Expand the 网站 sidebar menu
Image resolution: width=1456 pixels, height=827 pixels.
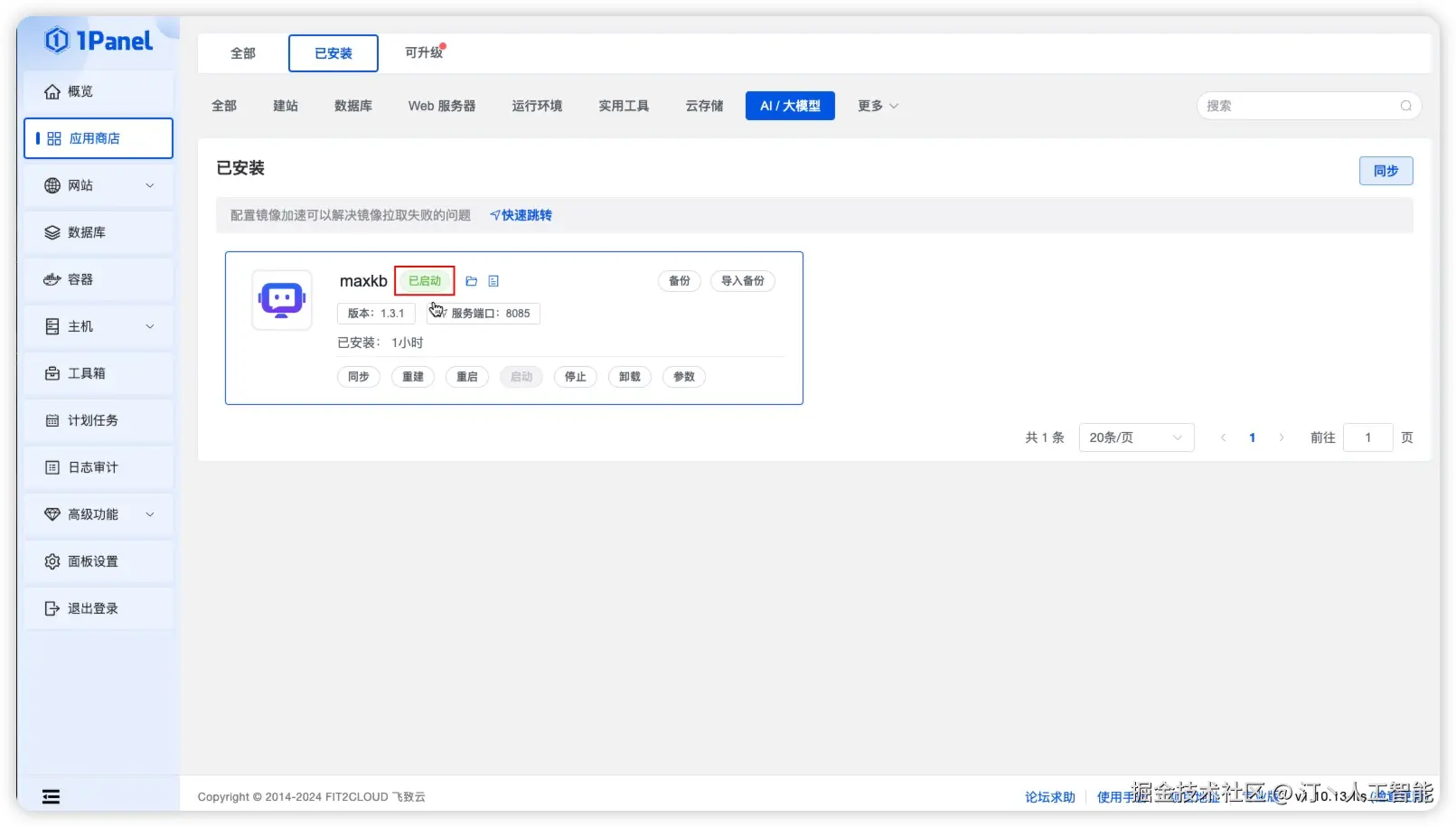99,185
